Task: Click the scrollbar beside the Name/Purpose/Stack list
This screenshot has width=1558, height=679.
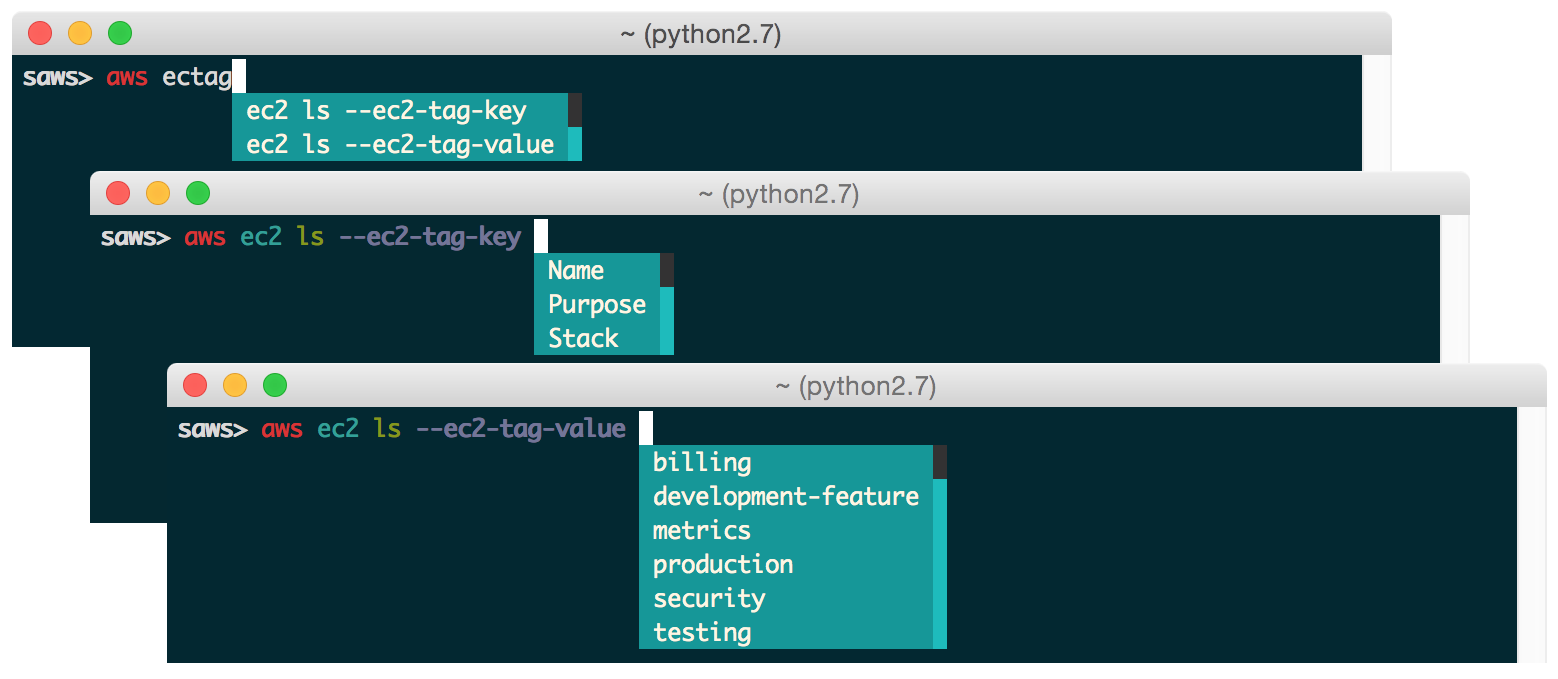Action: [x=667, y=318]
